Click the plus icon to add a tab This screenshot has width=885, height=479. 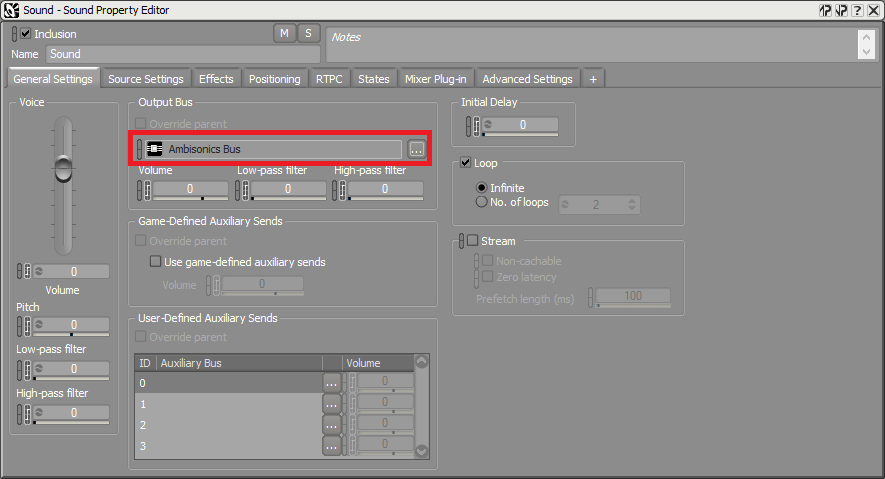593,79
